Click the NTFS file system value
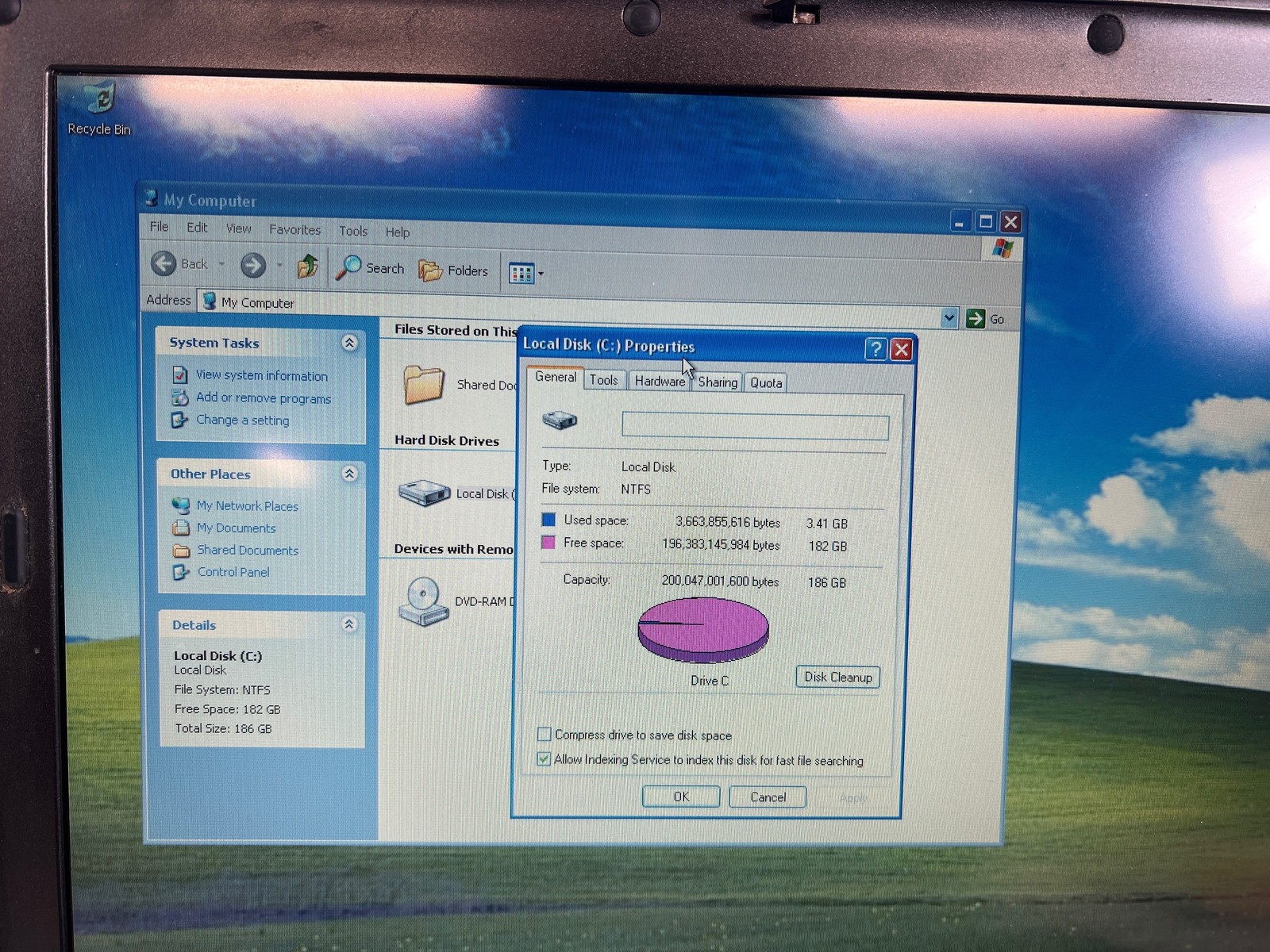 [x=636, y=489]
